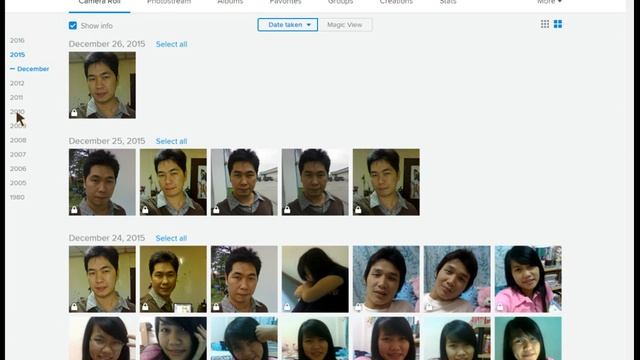Open December 24 photo of woman in pink jacket
640x360 pixels.
pyautogui.click(x=528, y=279)
